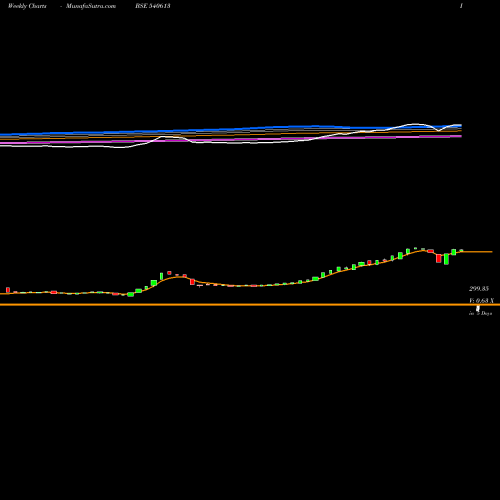Click the MunafaSutra.com label
The width and height of the screenshot is (500, 500).
[91, 6]
